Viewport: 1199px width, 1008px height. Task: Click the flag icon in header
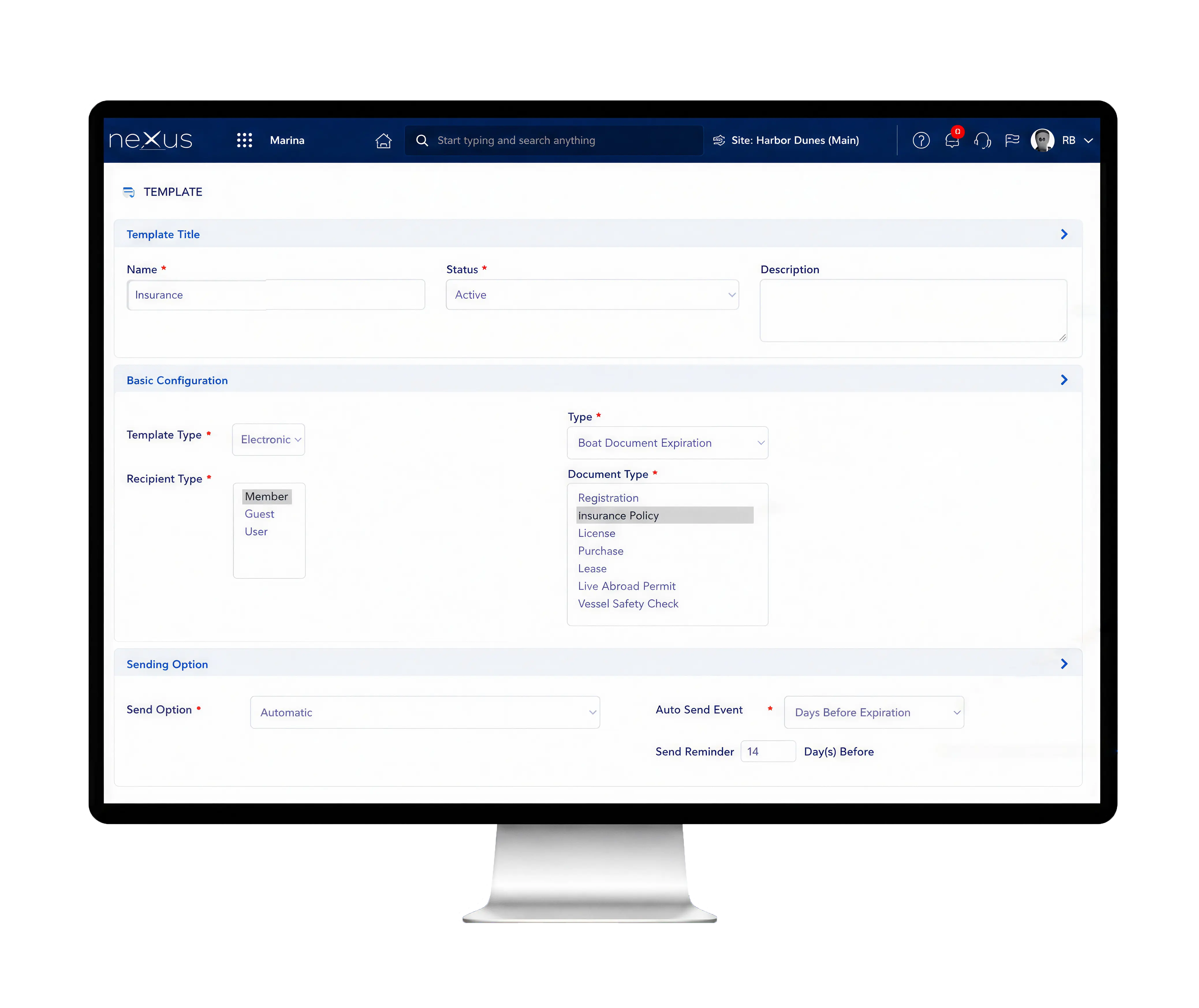point(1011,140)
